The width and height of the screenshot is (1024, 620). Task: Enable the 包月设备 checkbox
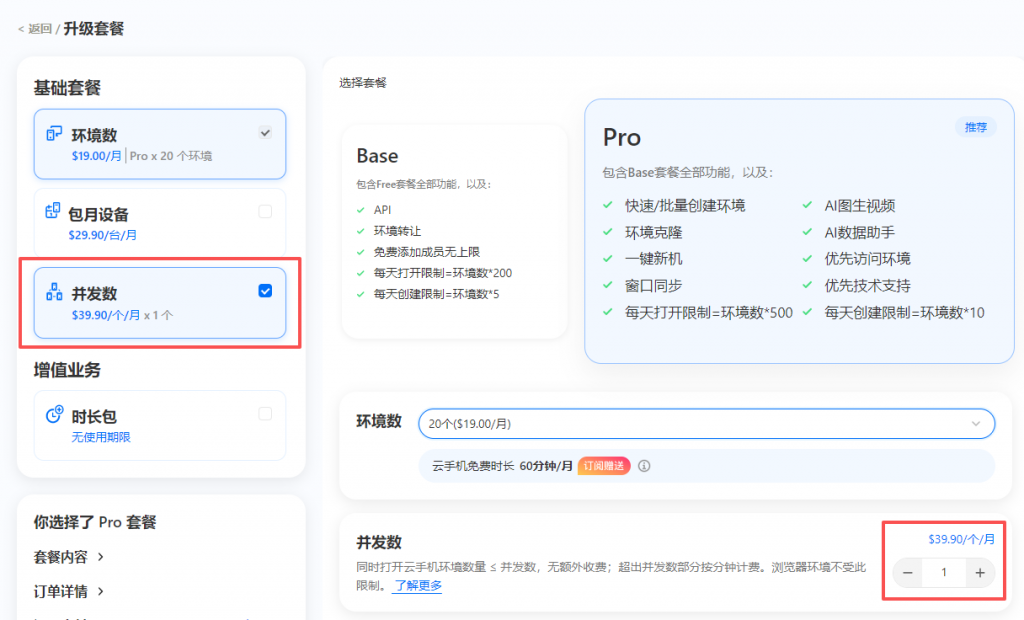[x=265, y=212]
